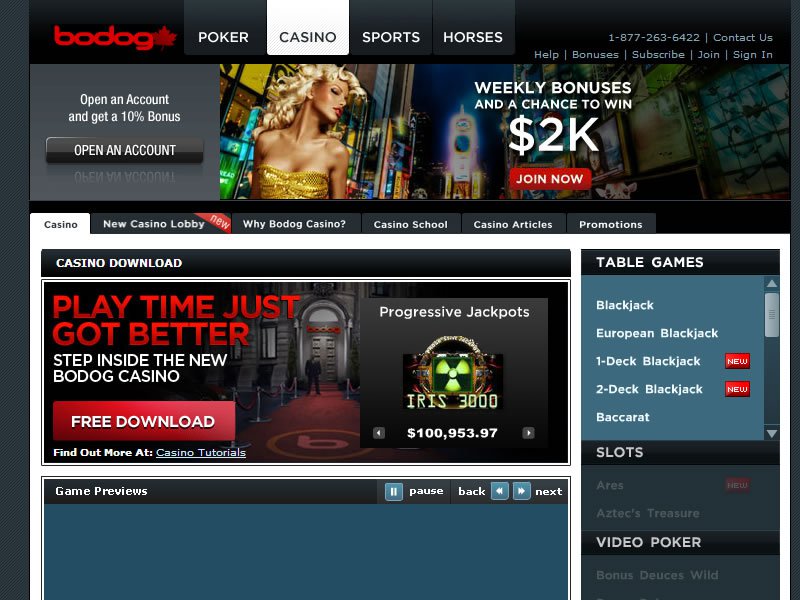
Task: Click the $100,953.97 jackpot amount
Action: (452, 433)
